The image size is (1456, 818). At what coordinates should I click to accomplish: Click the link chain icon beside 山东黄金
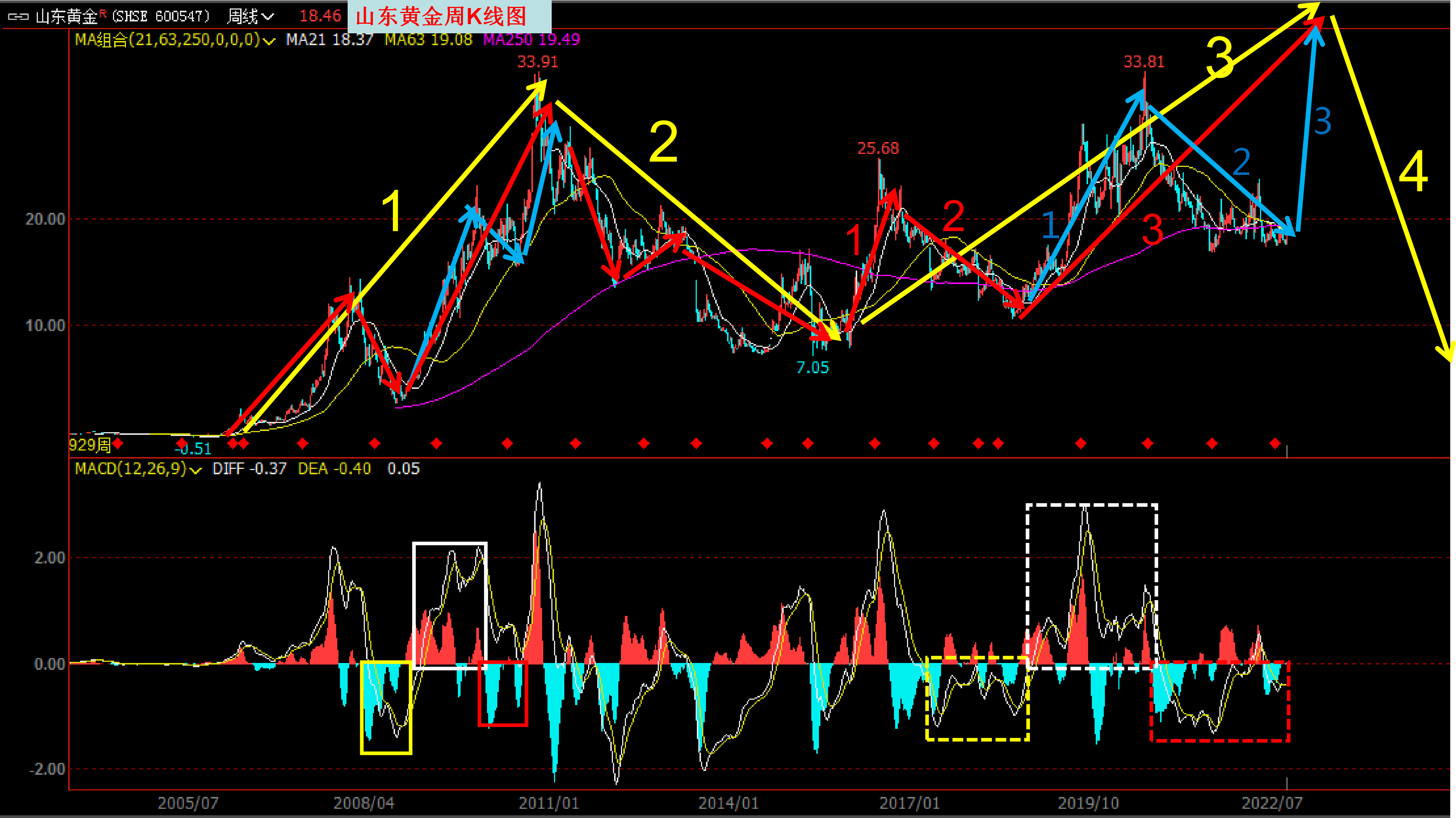point(18,17)
